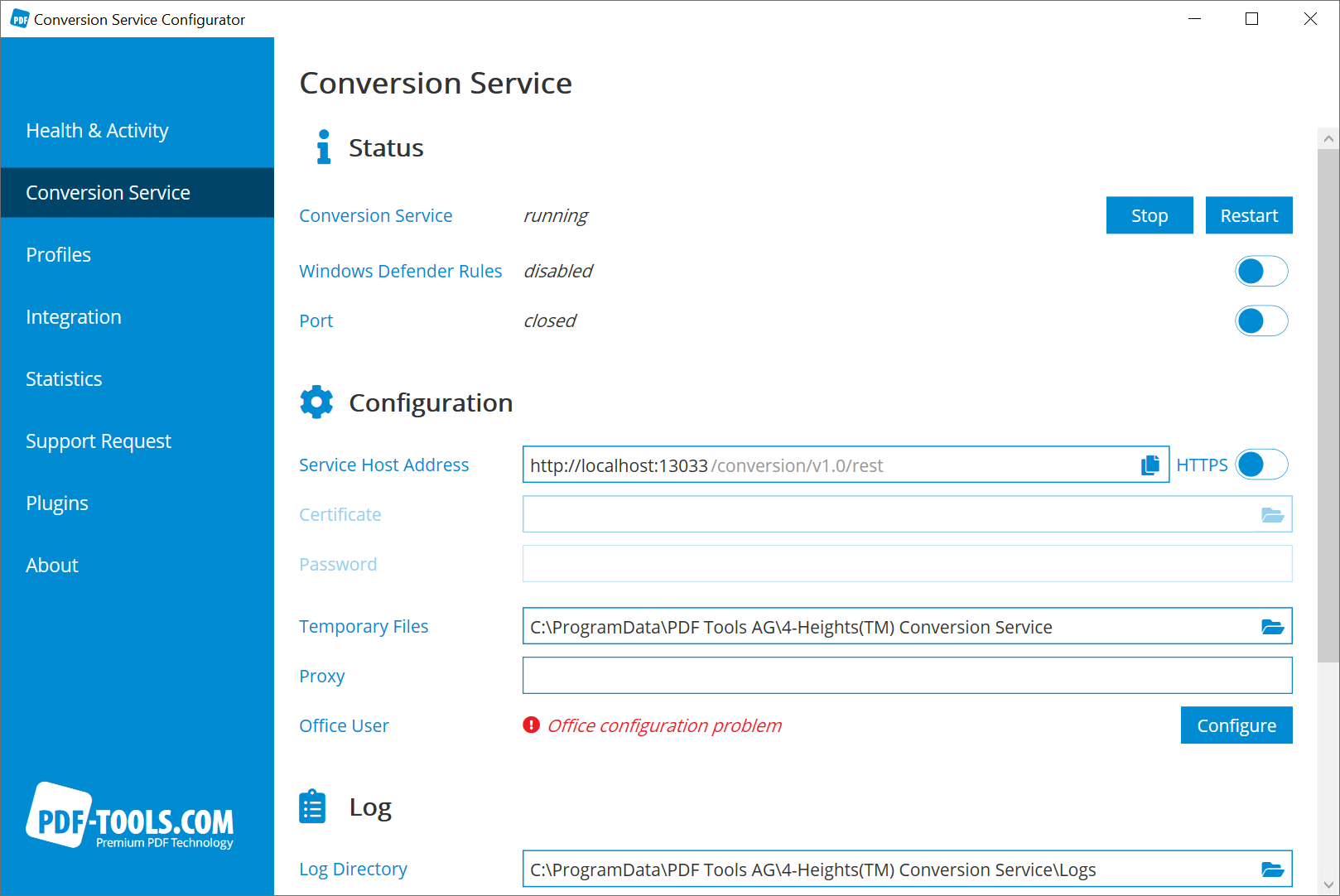Screen dimensions: 1340x896
Task: Click the scrollbar up arrow
Action: 1328,139
